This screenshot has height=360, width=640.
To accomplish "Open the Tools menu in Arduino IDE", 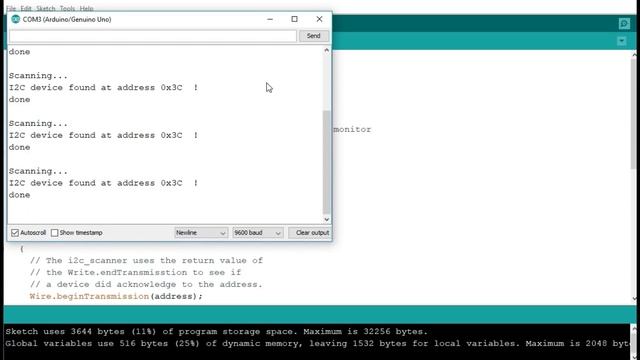I will pos(67,8).
